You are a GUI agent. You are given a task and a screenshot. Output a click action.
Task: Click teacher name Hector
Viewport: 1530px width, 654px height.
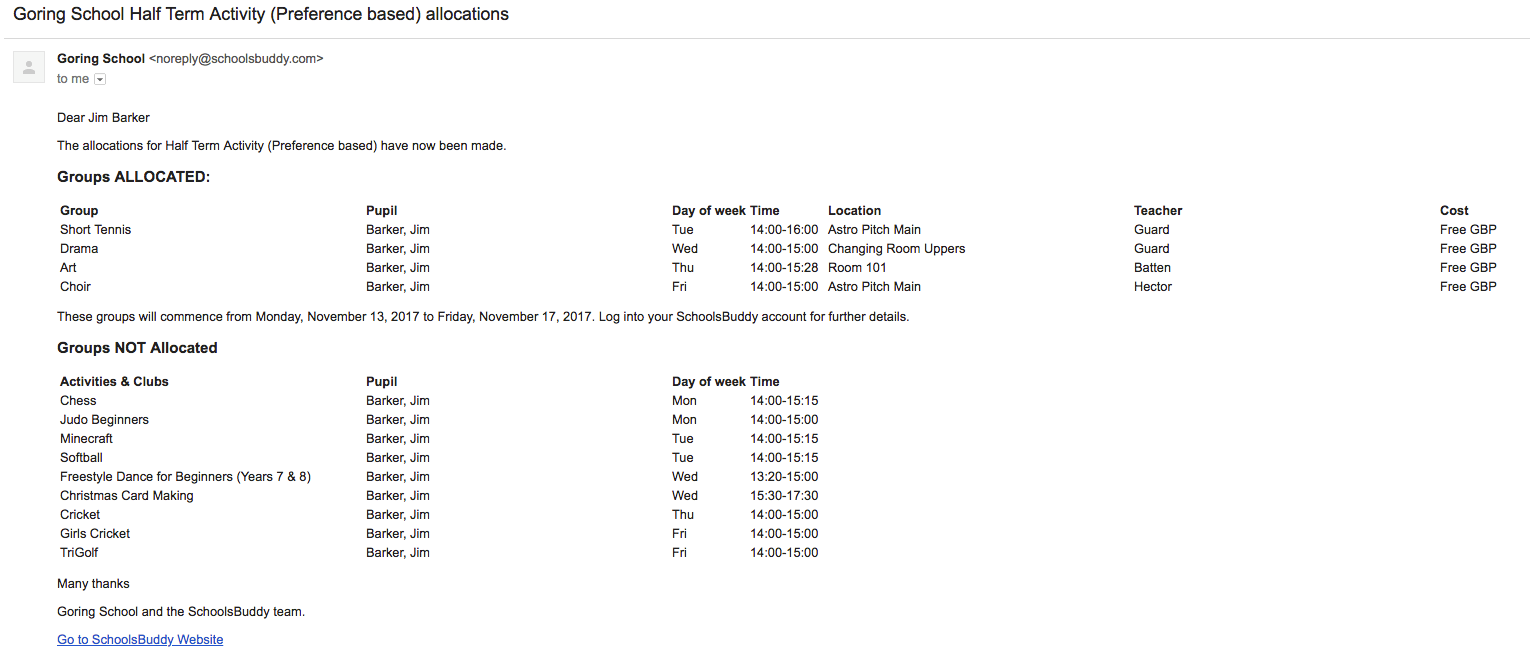[1152, 287]
